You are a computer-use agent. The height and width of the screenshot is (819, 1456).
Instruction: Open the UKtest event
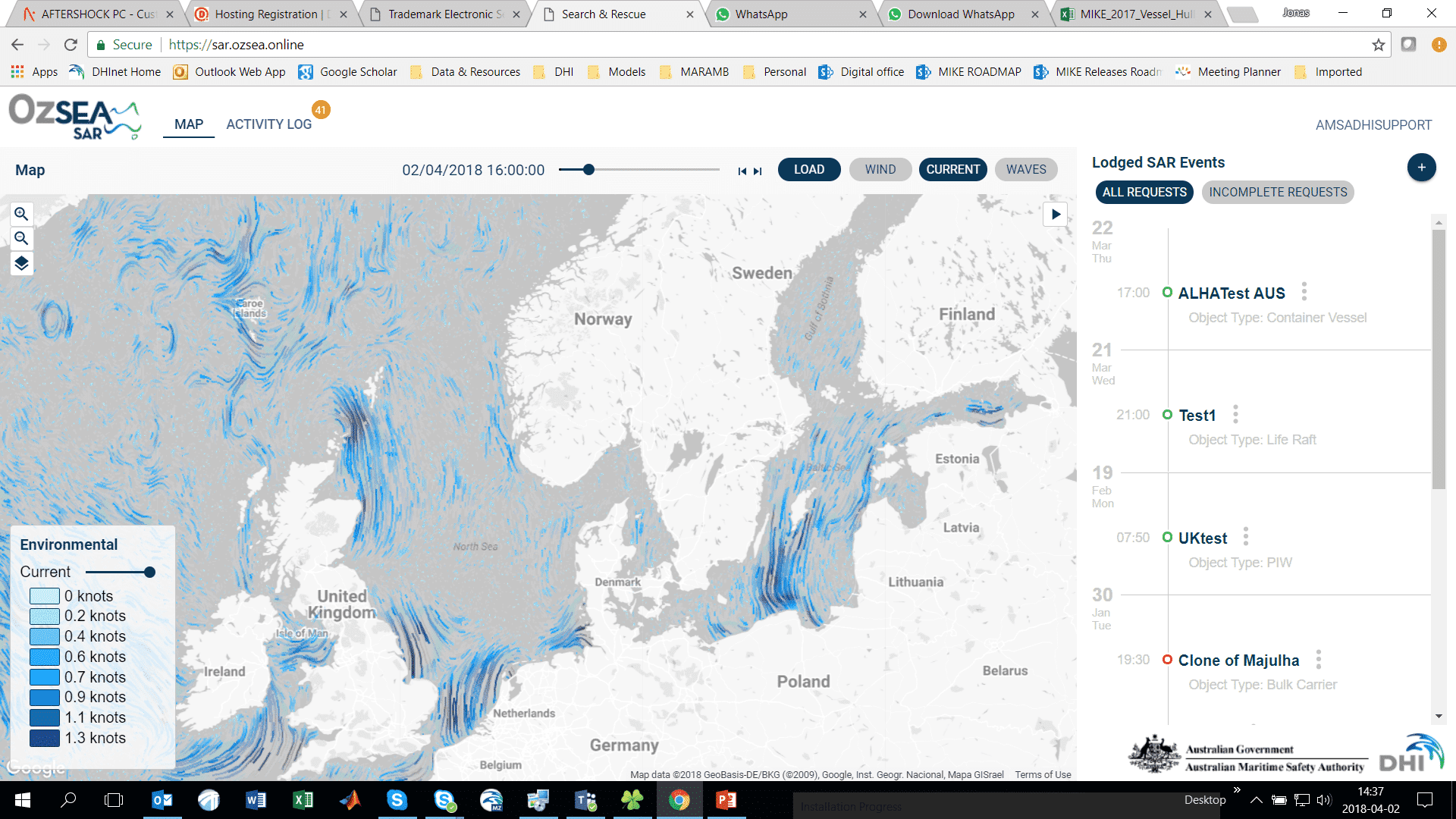click(x=1202, y=538)
